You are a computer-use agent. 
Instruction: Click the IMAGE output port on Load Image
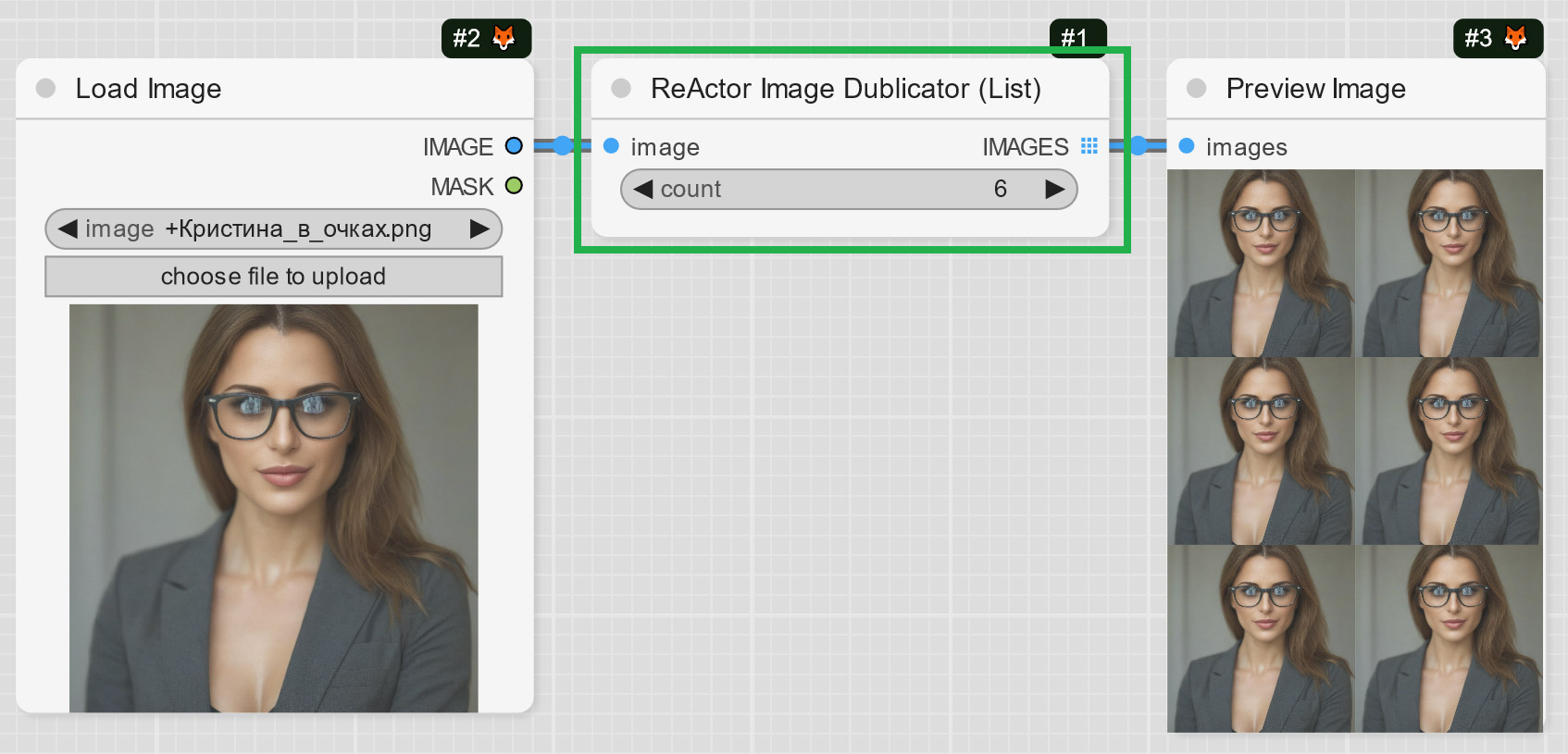tap(514, 146)
